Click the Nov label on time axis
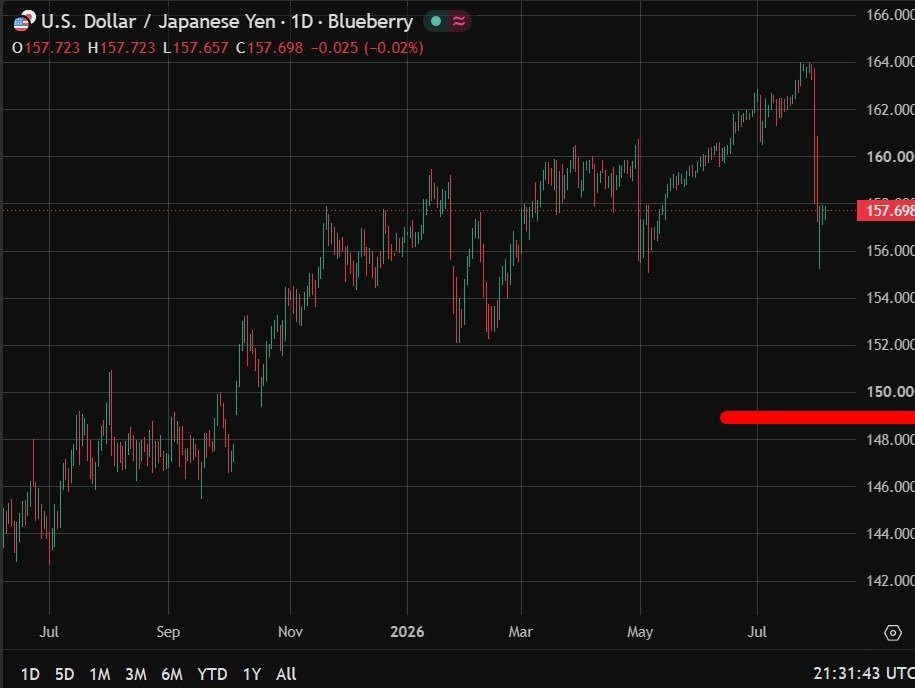 pyautogui.click(x=290, y=632)
